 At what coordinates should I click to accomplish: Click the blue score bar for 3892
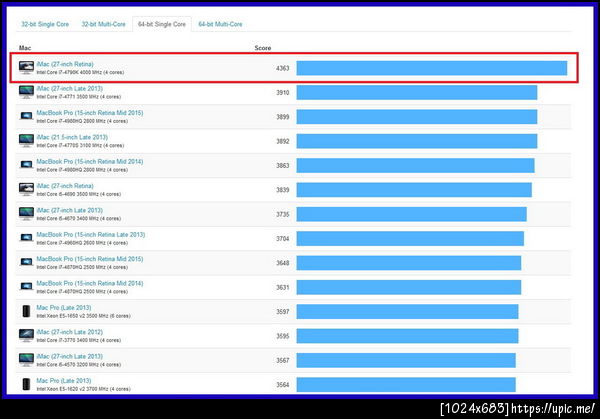pyautogui.click(x=417, y=141)
